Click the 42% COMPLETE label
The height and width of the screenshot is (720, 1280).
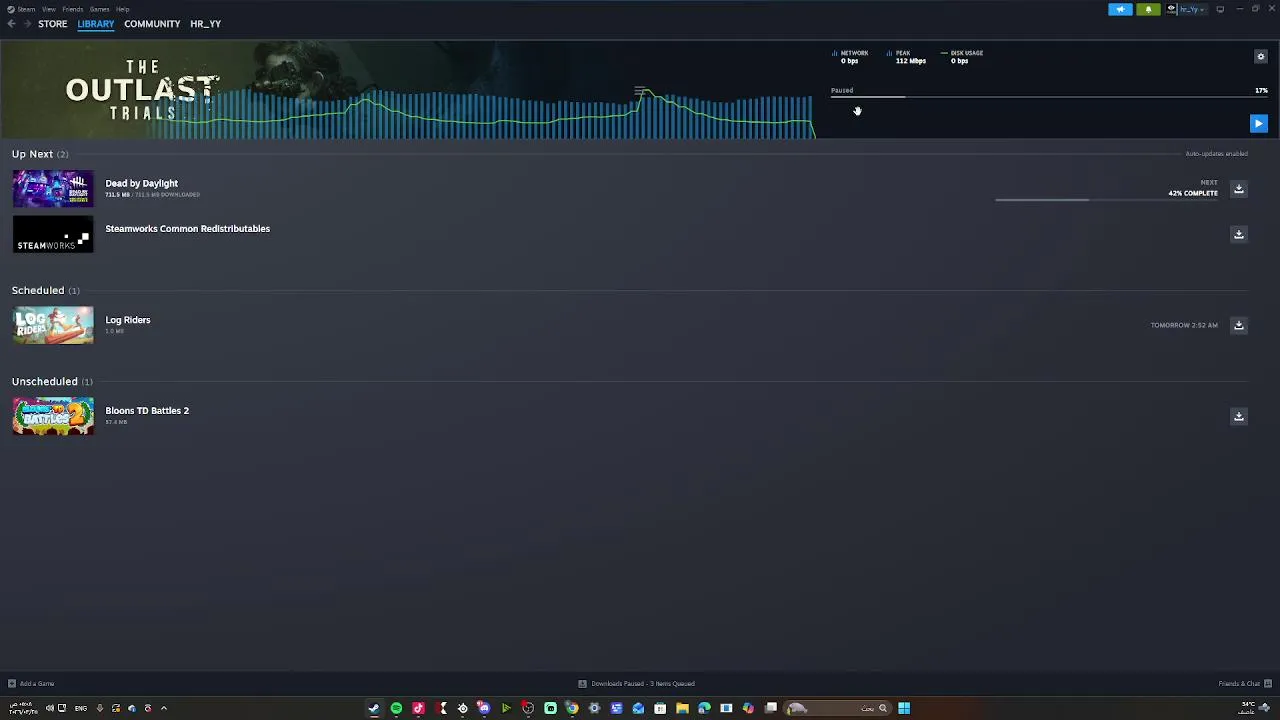pos(1193,193)
